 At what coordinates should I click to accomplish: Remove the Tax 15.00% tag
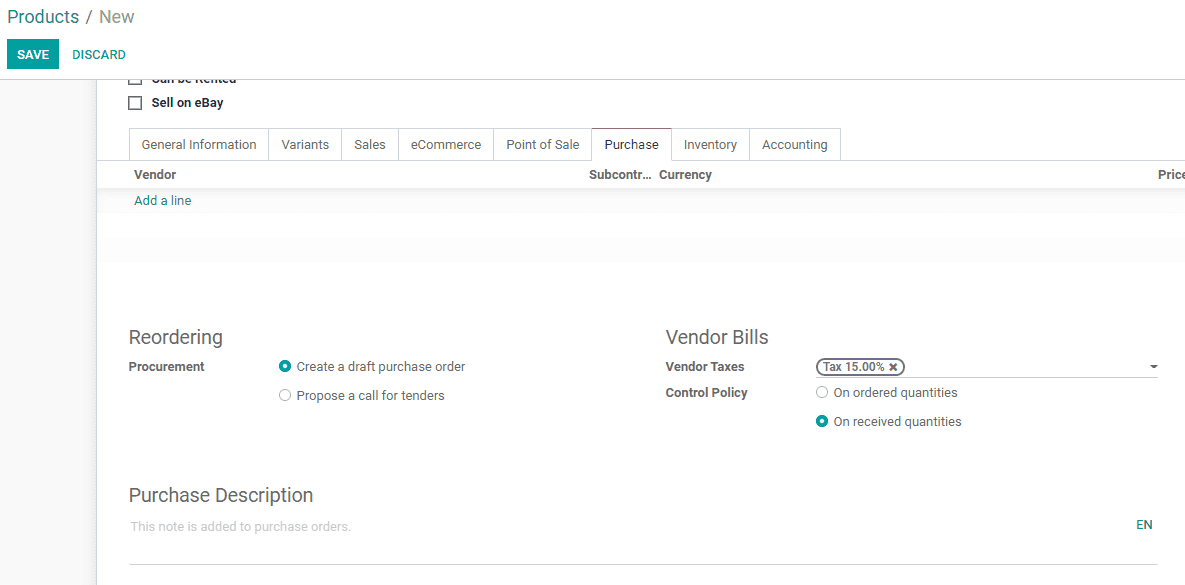pyautogui.click(x=893, y=367)
